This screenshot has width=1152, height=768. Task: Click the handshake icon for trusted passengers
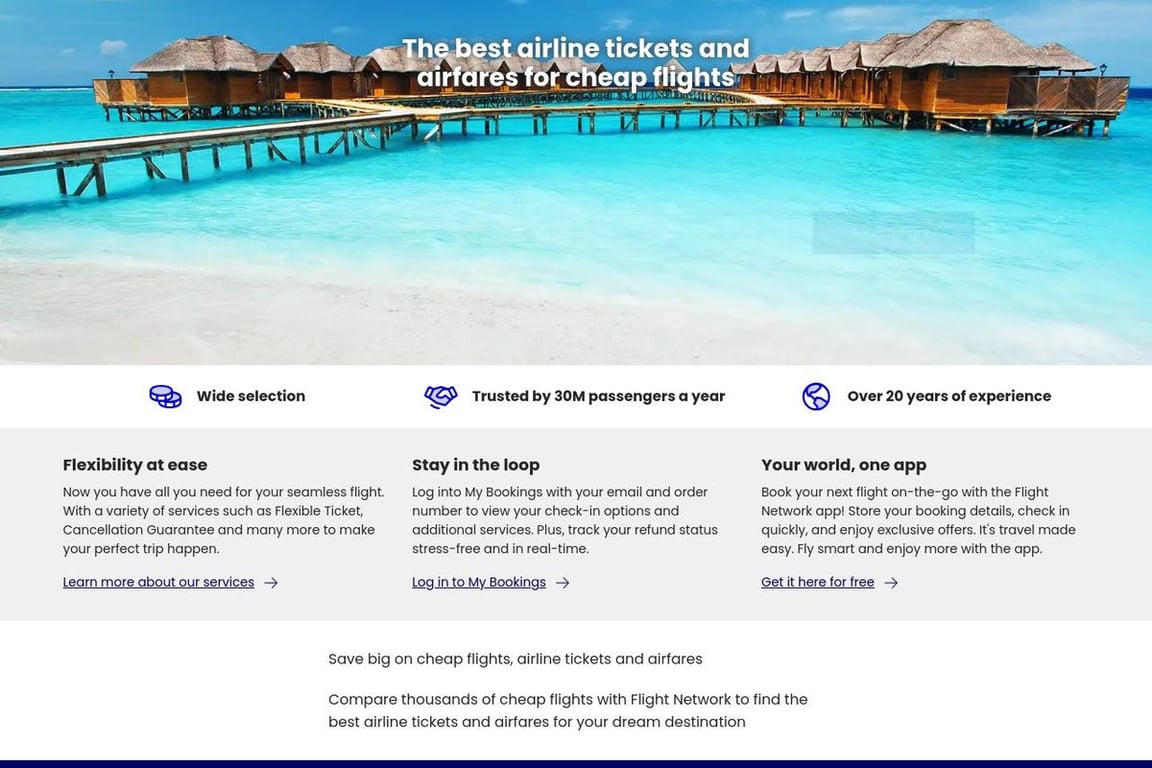click(x=440, y=396)
